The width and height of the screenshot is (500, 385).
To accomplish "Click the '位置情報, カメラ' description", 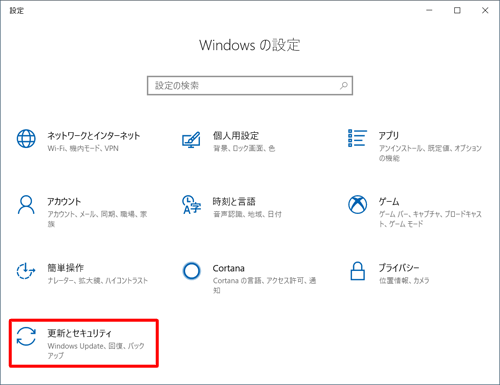I will click(404, 281).
